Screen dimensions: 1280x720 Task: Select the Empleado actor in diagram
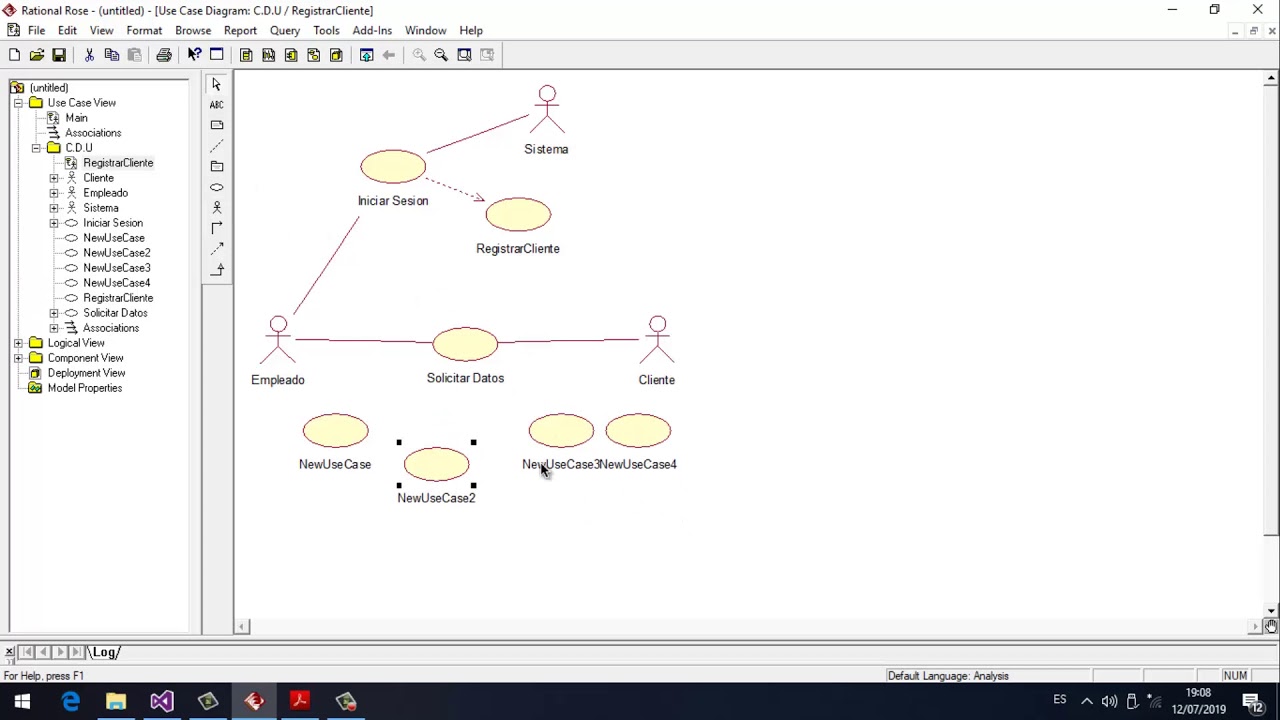[x=278, y=340]
